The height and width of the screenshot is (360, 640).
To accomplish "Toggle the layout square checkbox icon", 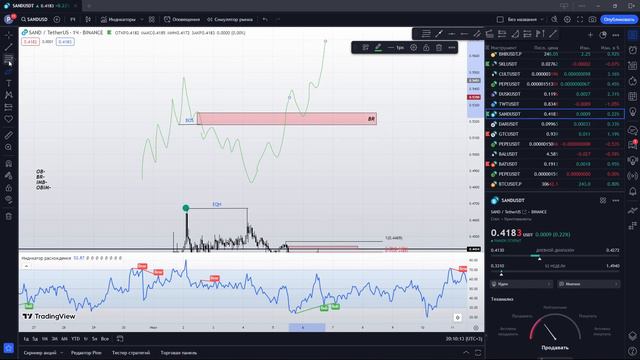I will point(500,19).
